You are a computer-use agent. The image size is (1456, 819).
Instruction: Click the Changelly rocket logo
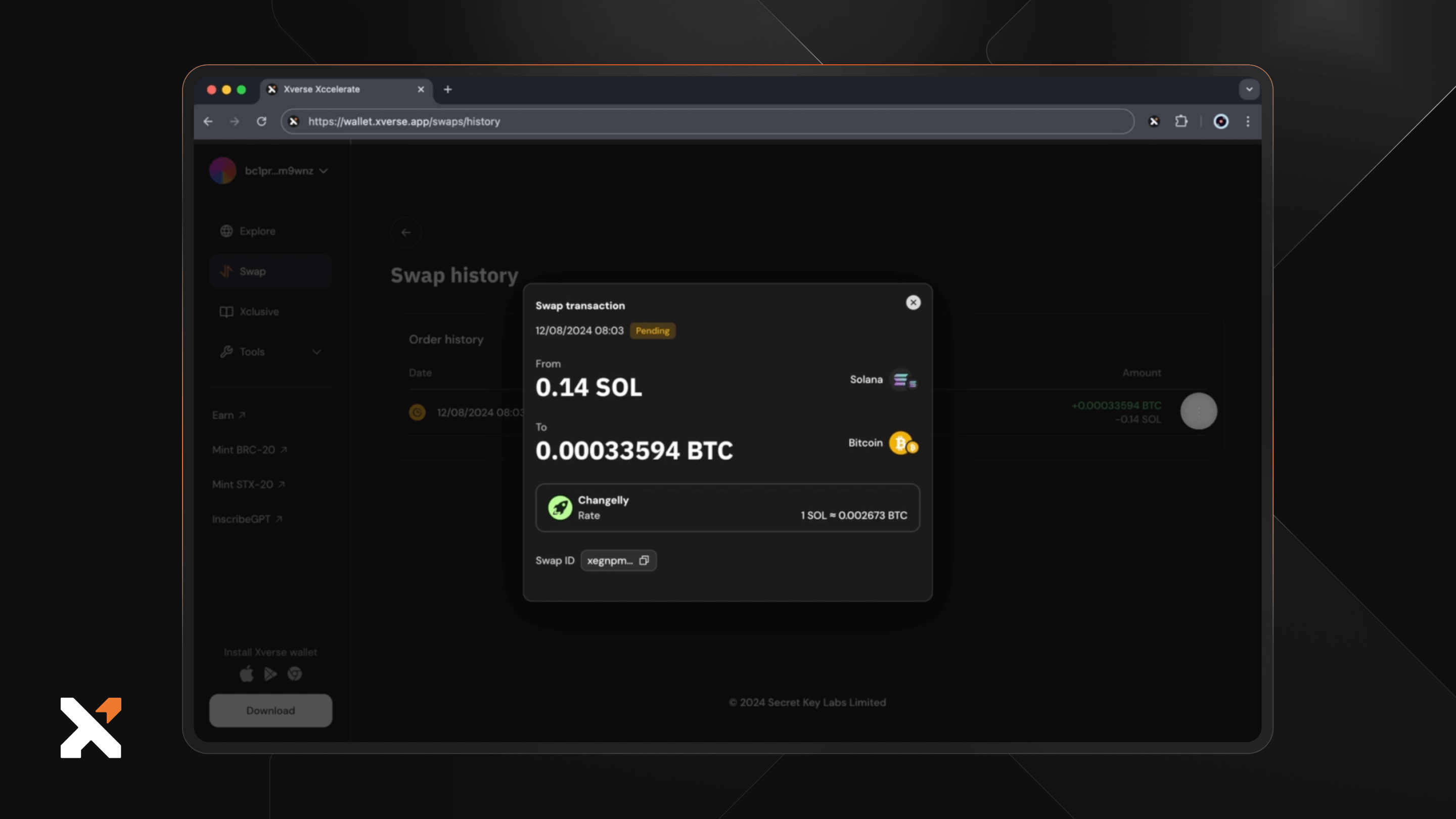[560, 508]
